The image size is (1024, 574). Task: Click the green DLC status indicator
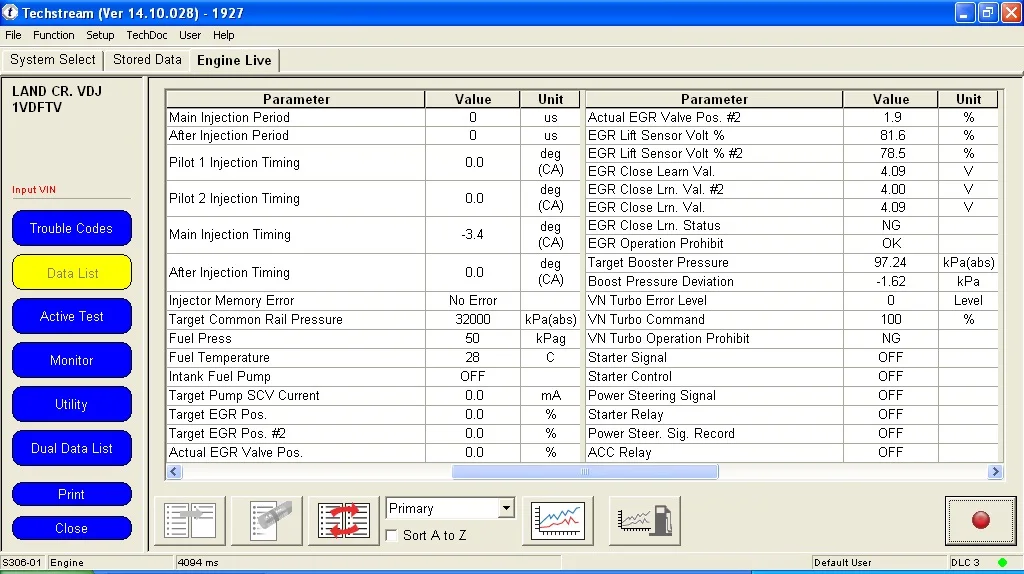(x=1002, y=562)
